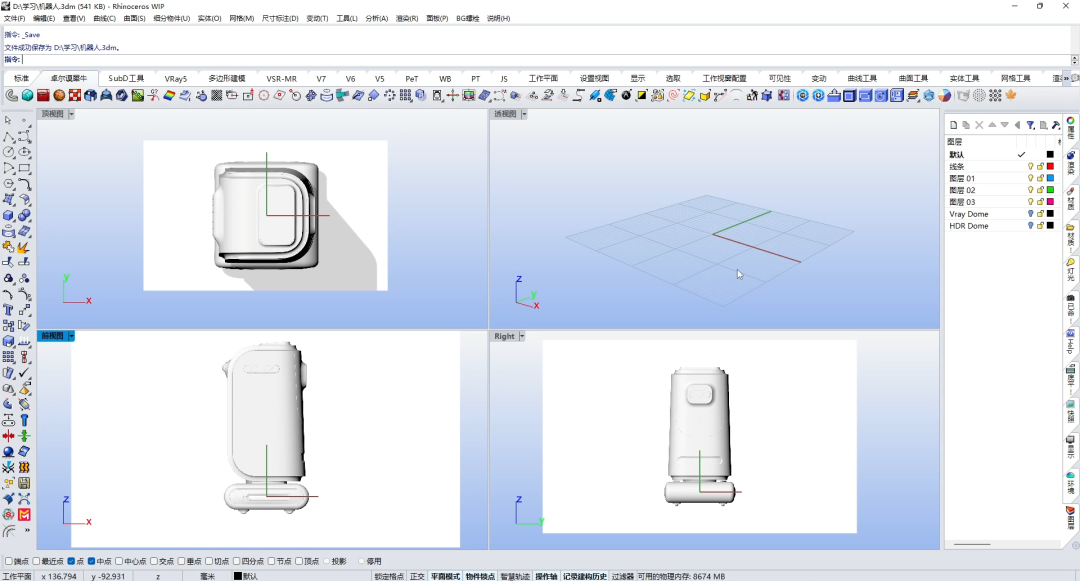Viewport: 1080px width, 581px height.
Task: Open the 曲面(S) menu
Action: (x=134, y=19)
